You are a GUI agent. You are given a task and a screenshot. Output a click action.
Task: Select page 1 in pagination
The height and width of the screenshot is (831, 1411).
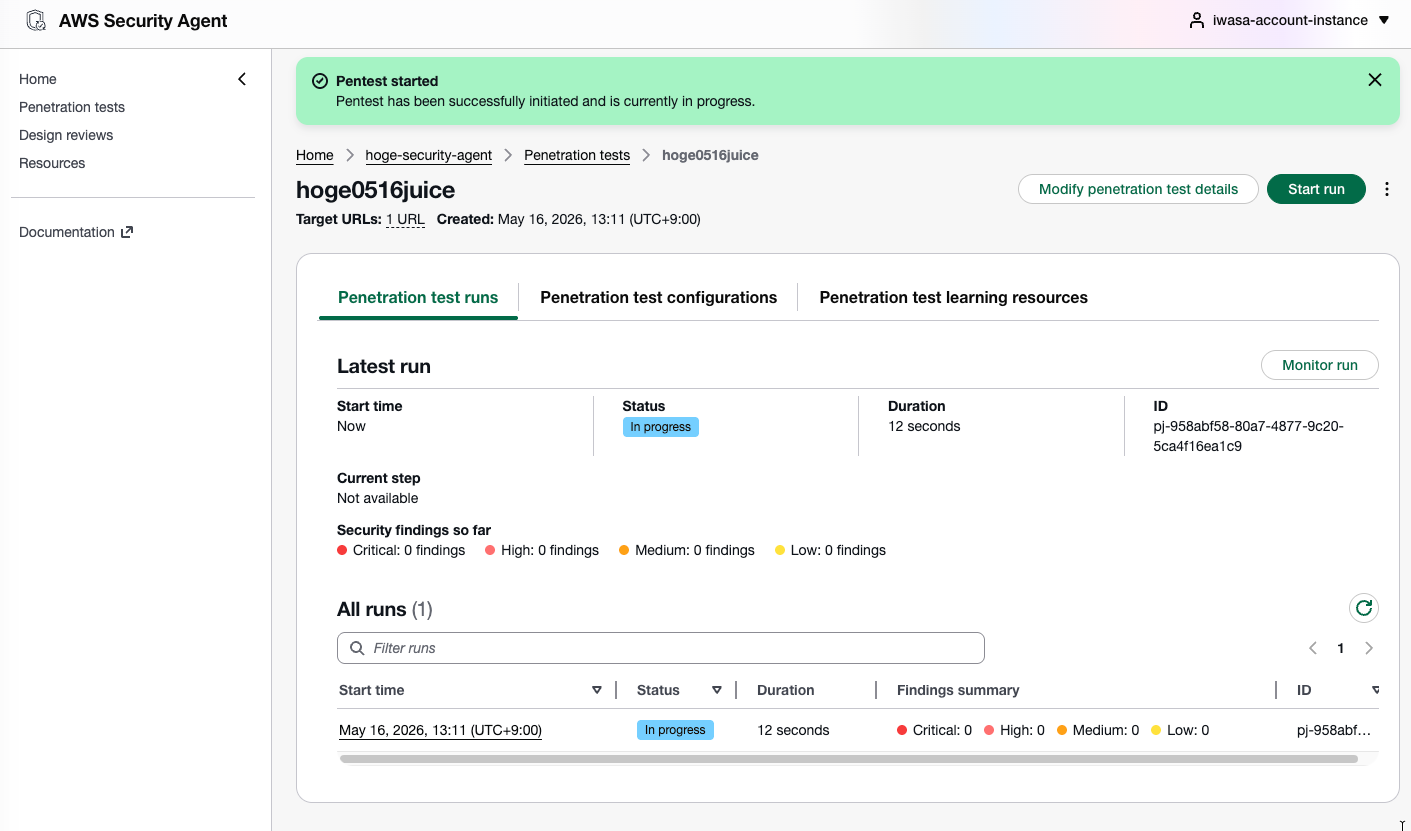coord(1341,648)
